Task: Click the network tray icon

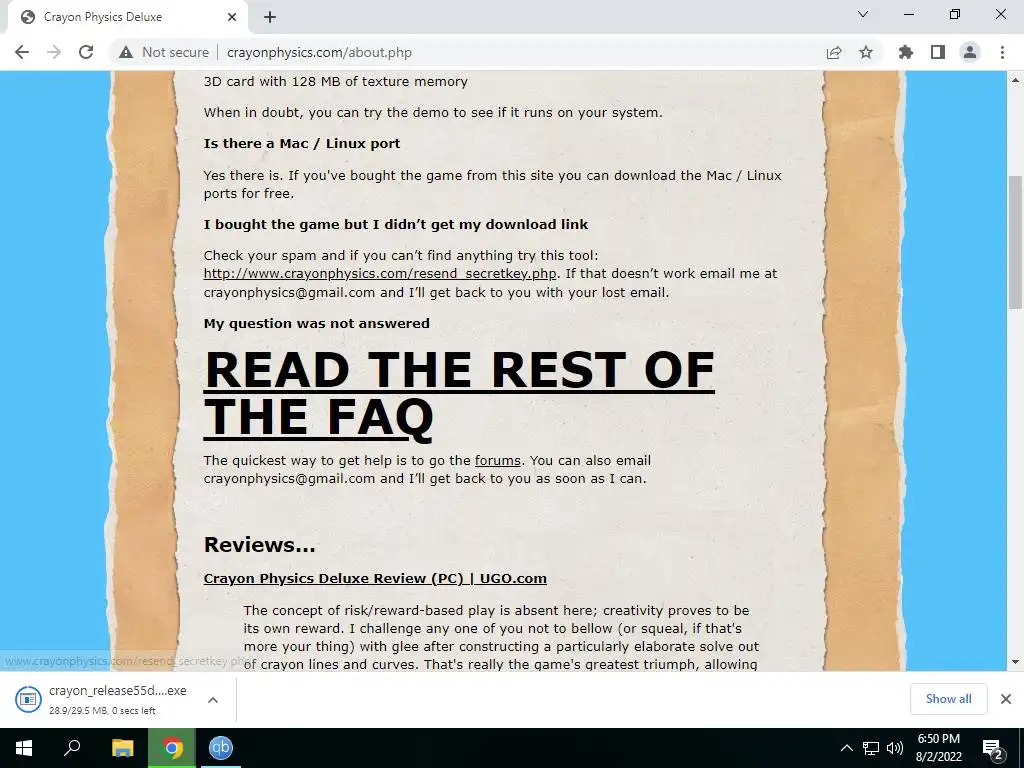Action: coord(871,748)
